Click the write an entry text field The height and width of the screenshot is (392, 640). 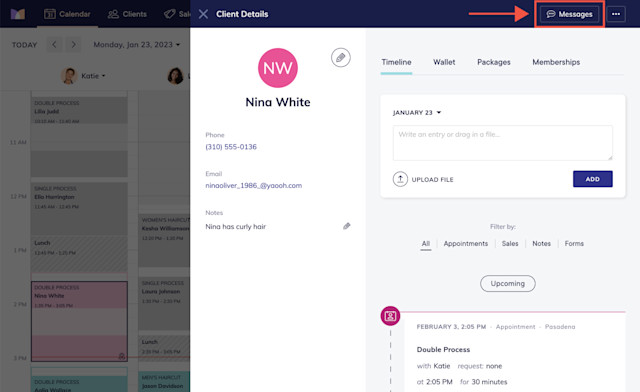(502, 143)
